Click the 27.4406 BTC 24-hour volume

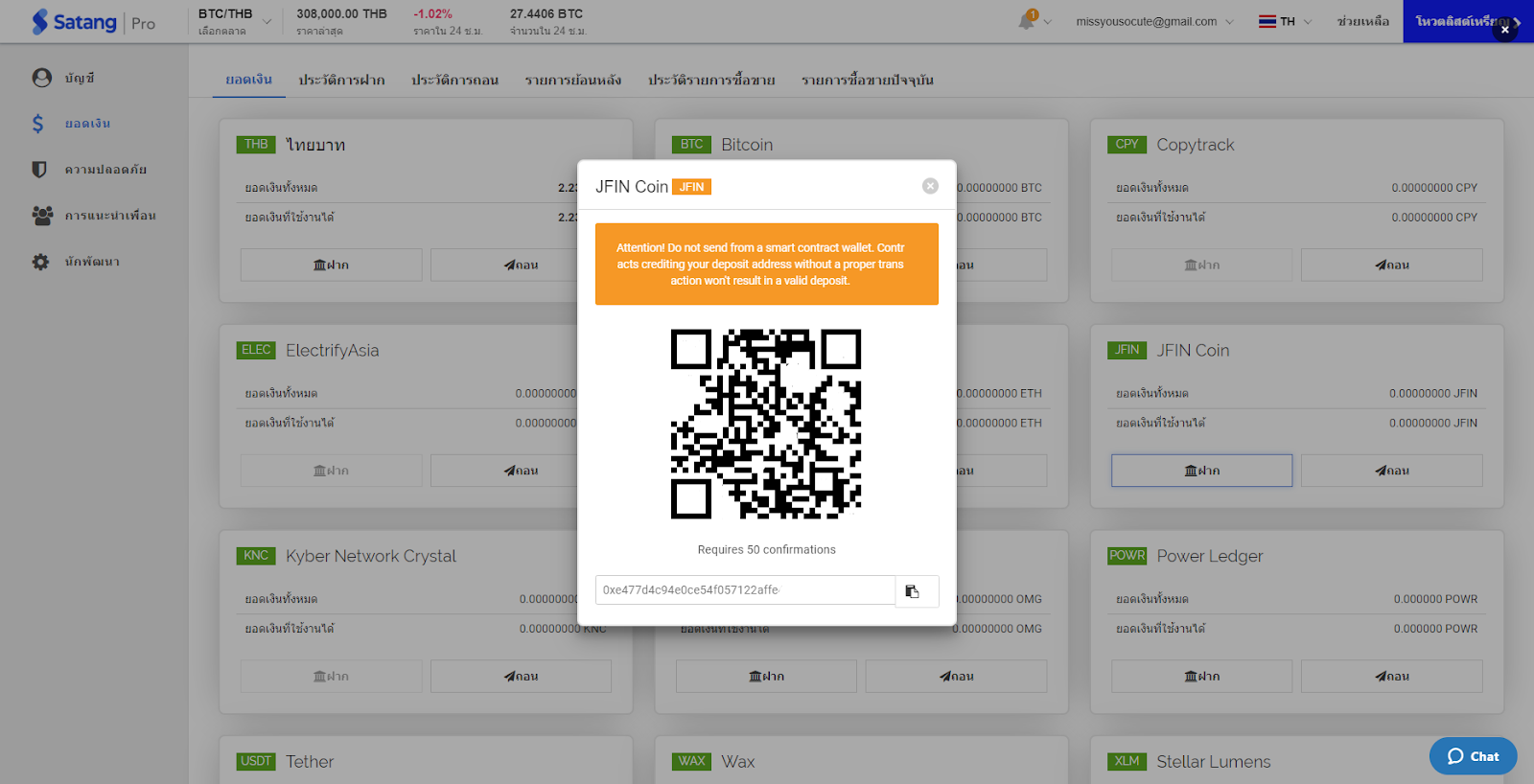click(x=546, y=14)
